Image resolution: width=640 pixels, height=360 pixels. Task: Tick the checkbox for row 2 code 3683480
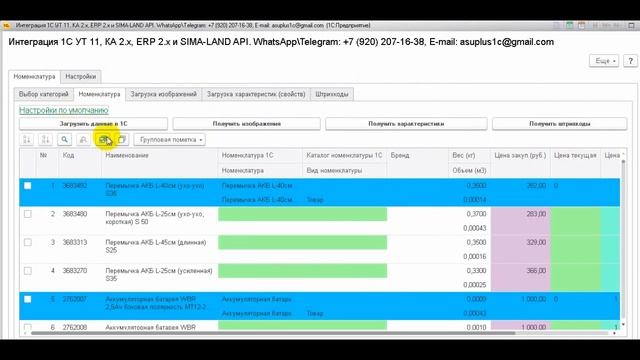click(27, 214)
